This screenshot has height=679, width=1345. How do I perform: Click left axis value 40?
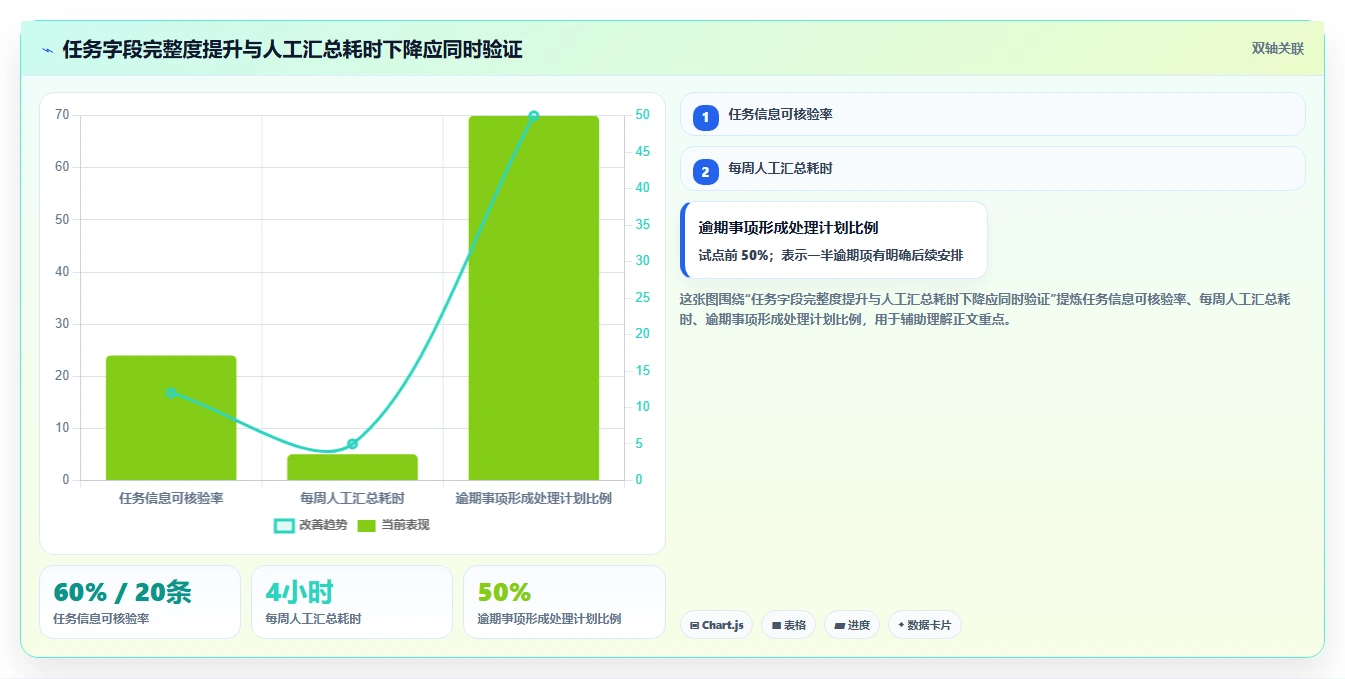(x=62, y=272)
